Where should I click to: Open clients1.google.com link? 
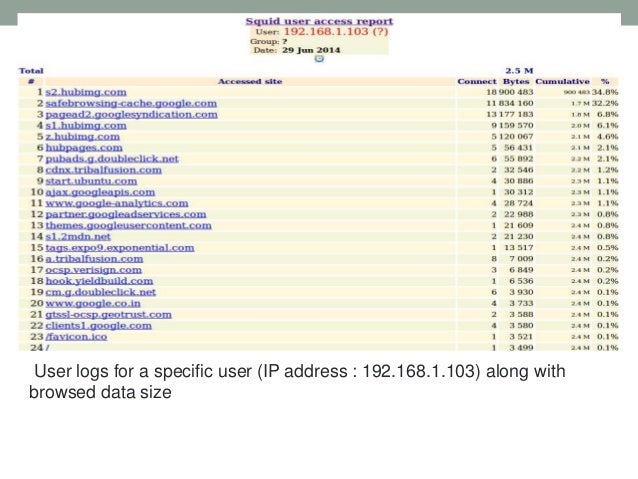click(x=98, y=326)
